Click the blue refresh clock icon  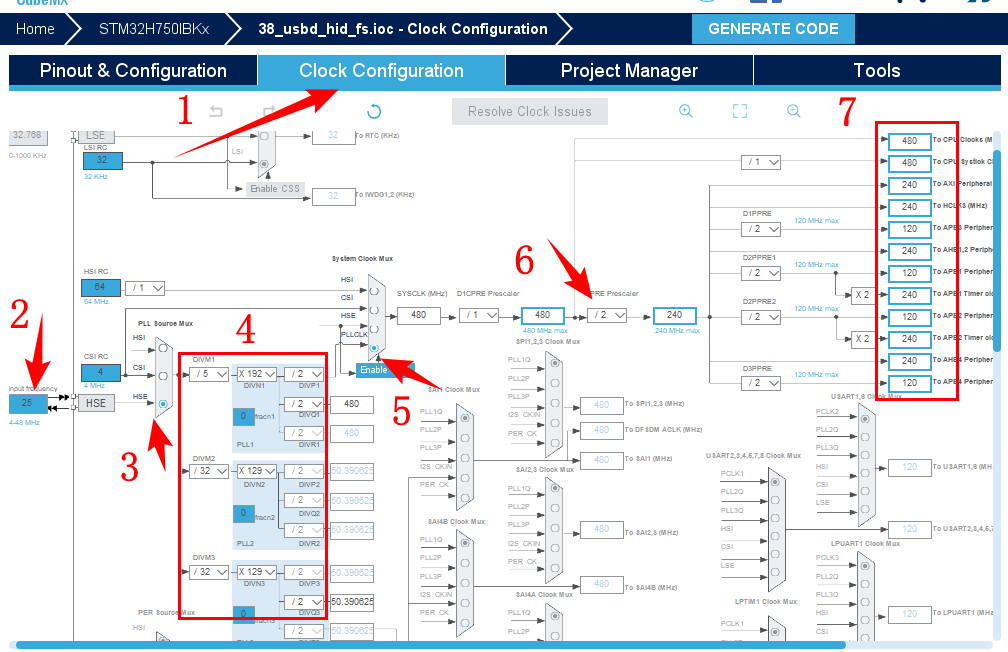pos(374,112)
